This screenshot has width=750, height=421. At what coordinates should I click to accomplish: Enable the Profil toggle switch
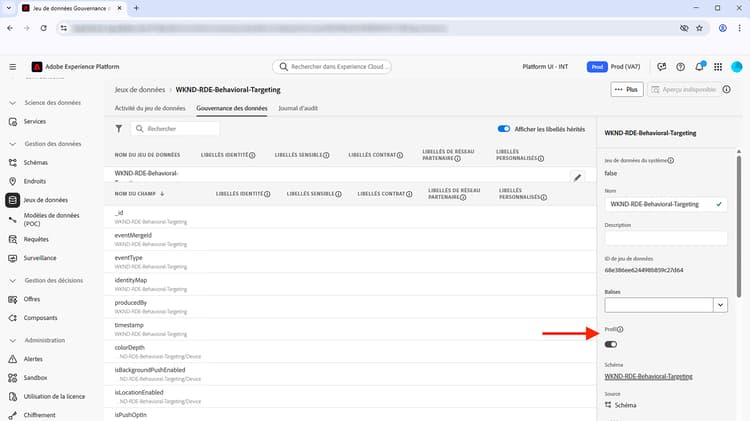(611, 344)
